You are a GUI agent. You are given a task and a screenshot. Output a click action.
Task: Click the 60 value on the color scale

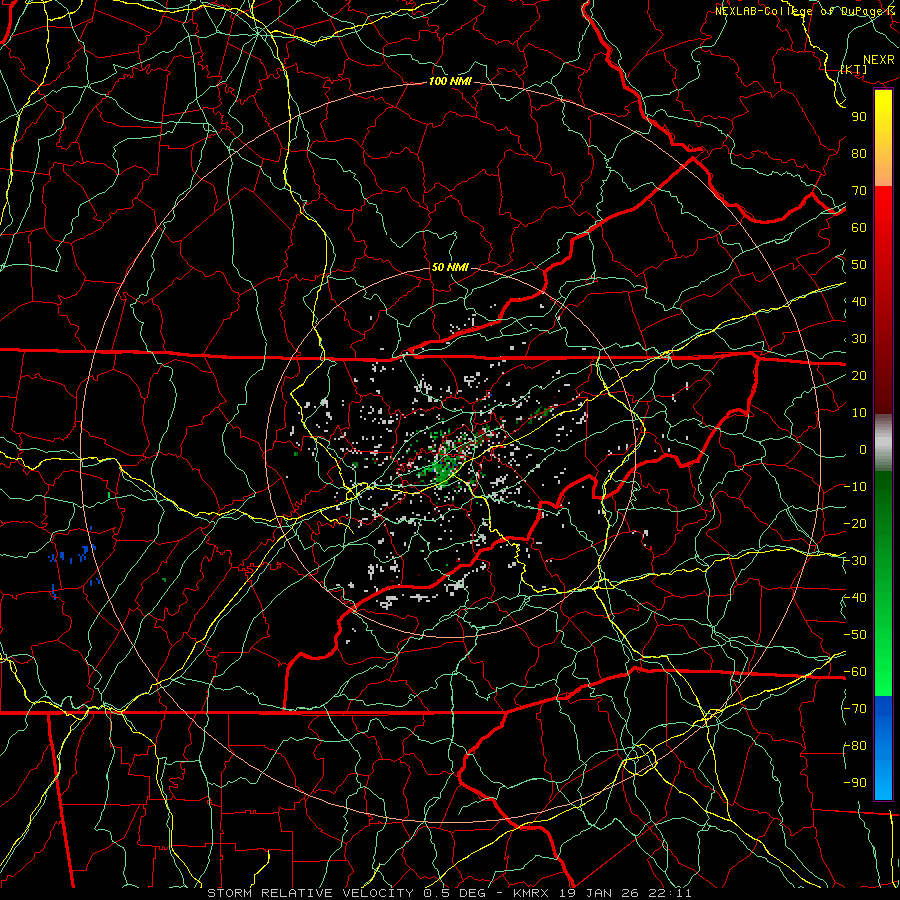(859, 228)
